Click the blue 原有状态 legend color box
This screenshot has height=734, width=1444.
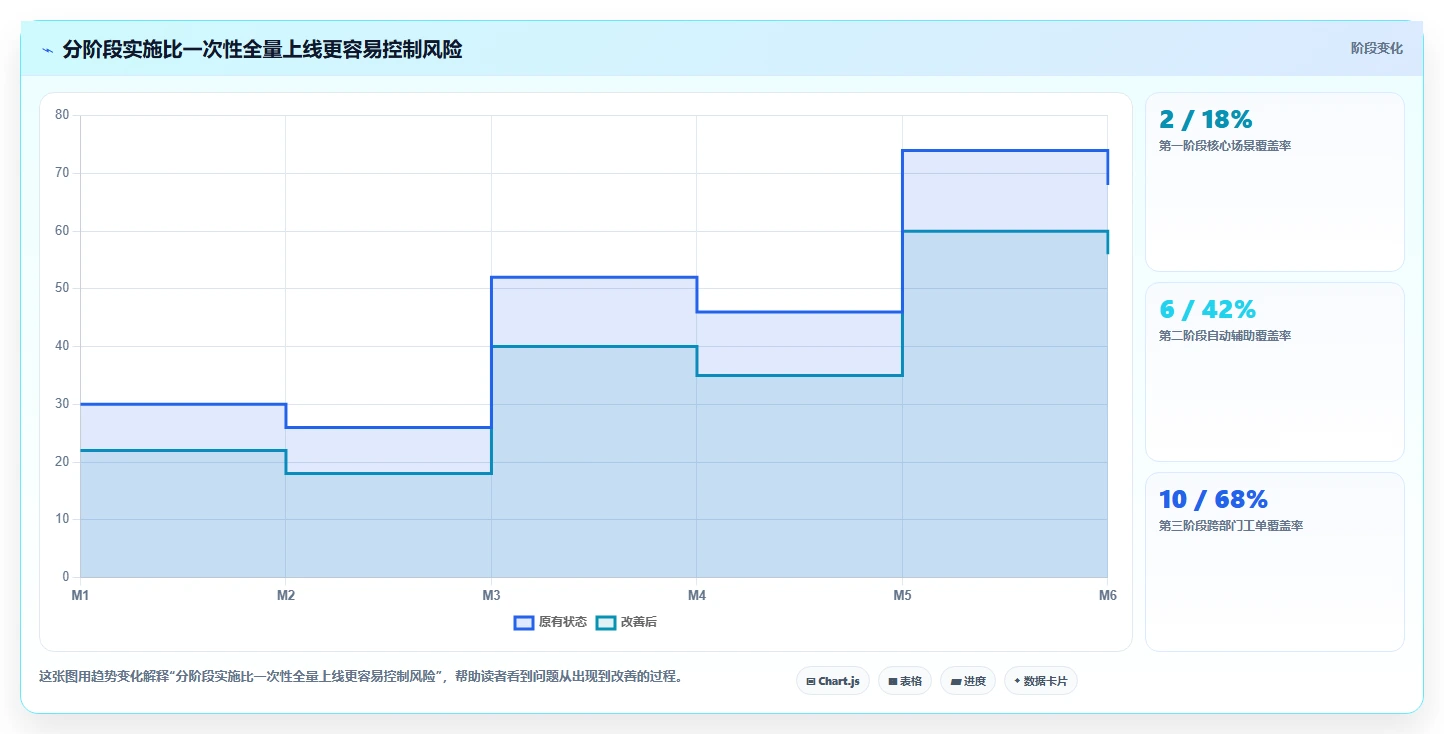[x=524, y=622]
